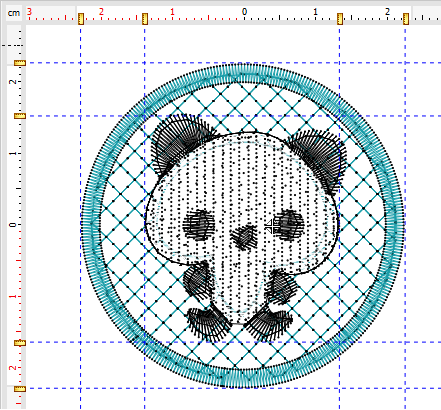Click the 0 mark on horizontal ruler
The height and width of the screenshot is (410, 441).
pos(244,12)
